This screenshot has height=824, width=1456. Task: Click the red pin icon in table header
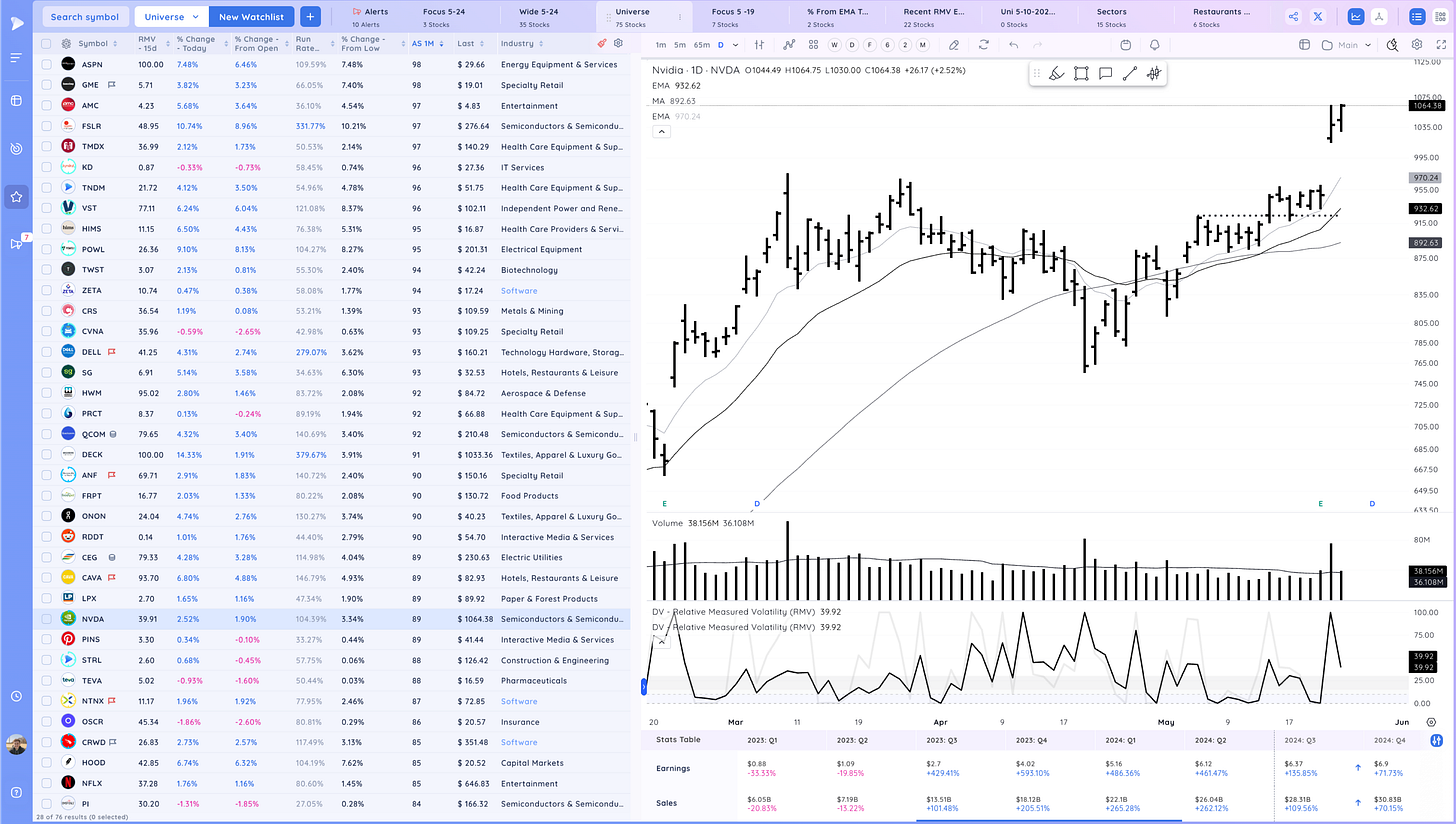601,44
